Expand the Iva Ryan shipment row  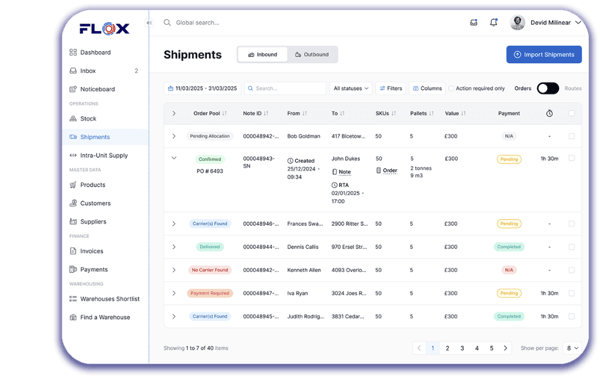tap(174, 293)
